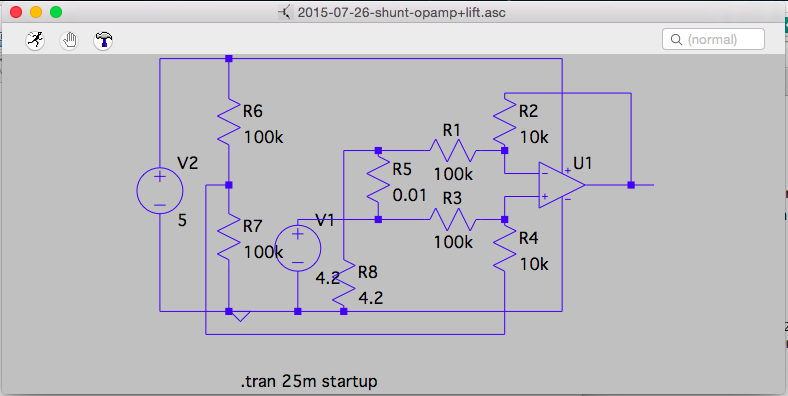Click the schematic file icon in title
788x396 pixels.
(285, 12)
